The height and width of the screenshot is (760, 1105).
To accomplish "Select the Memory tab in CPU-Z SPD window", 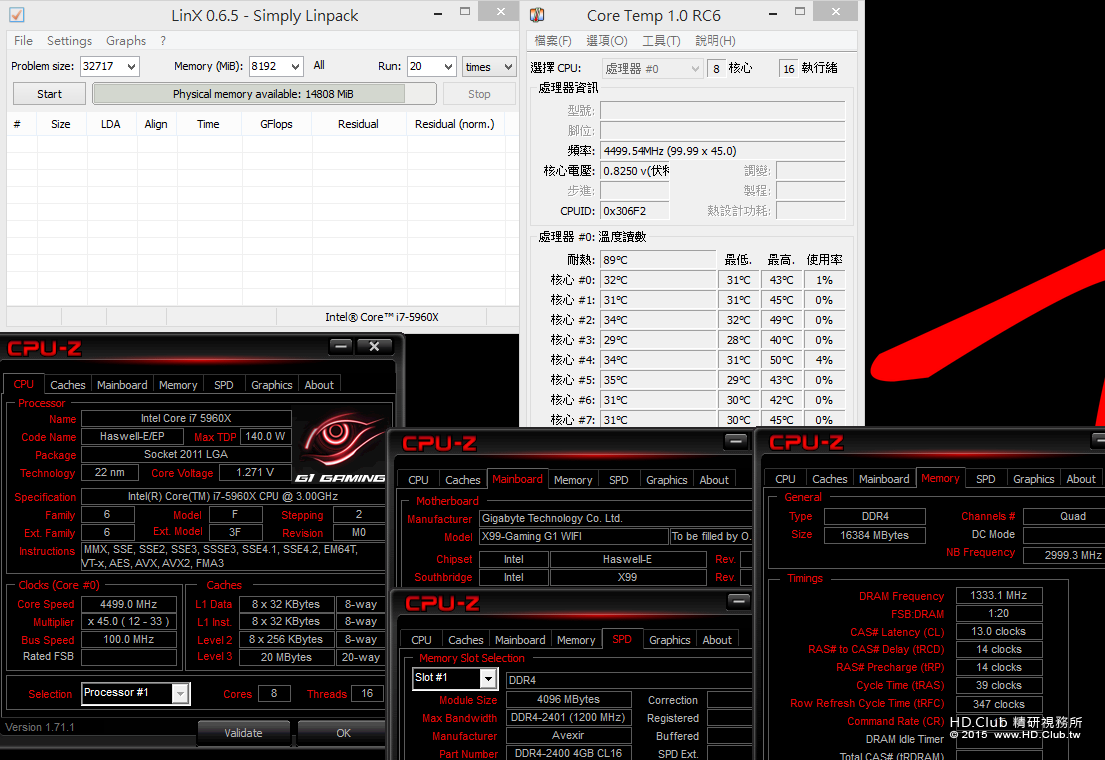I will 576,640.
